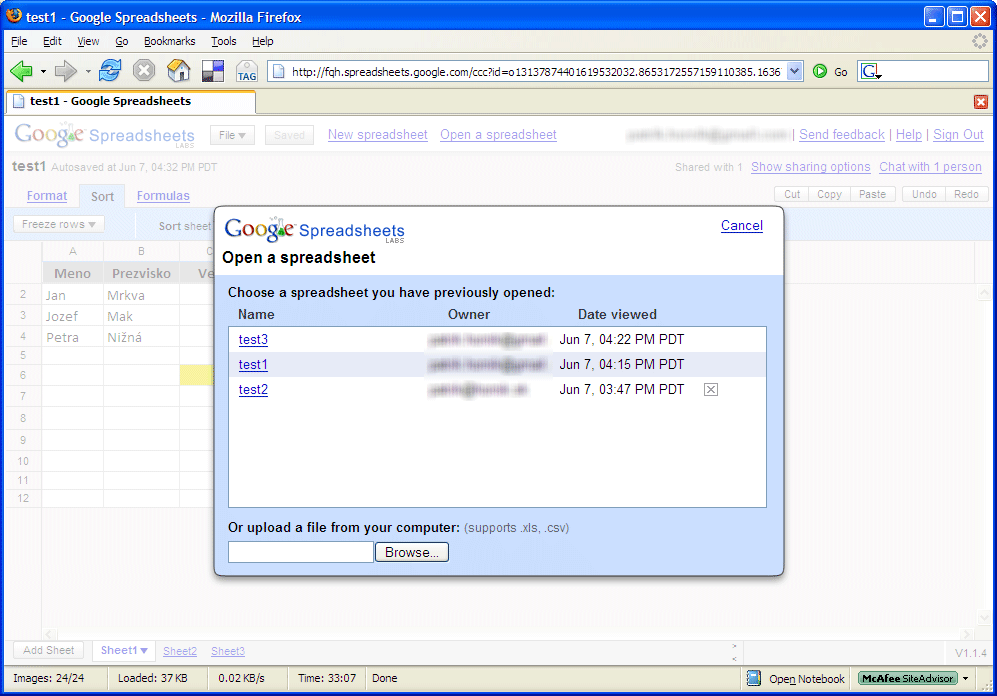Select the Sort tab
This screenshot has height=696, width=997.
pyautogui.click(x=102, y=196)
